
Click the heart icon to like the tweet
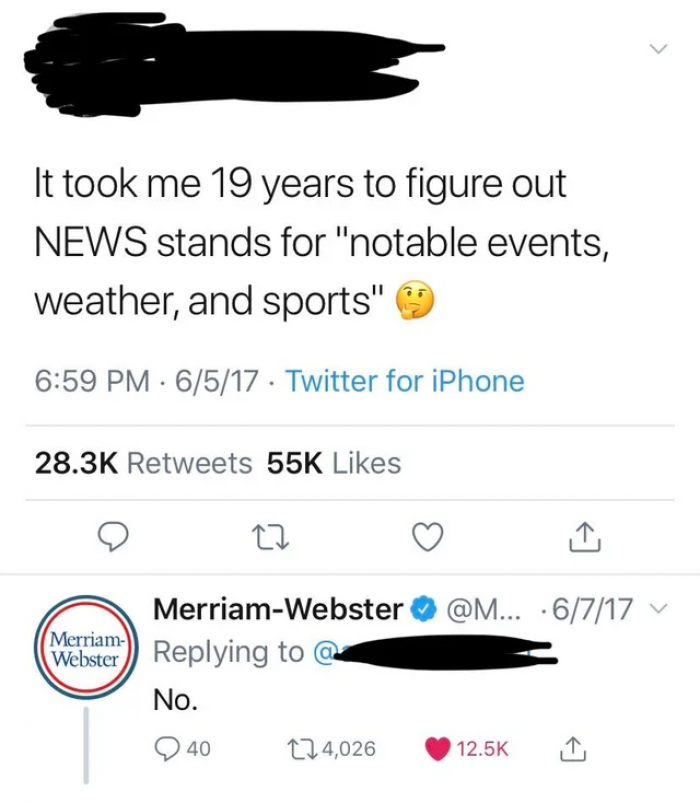428,537
